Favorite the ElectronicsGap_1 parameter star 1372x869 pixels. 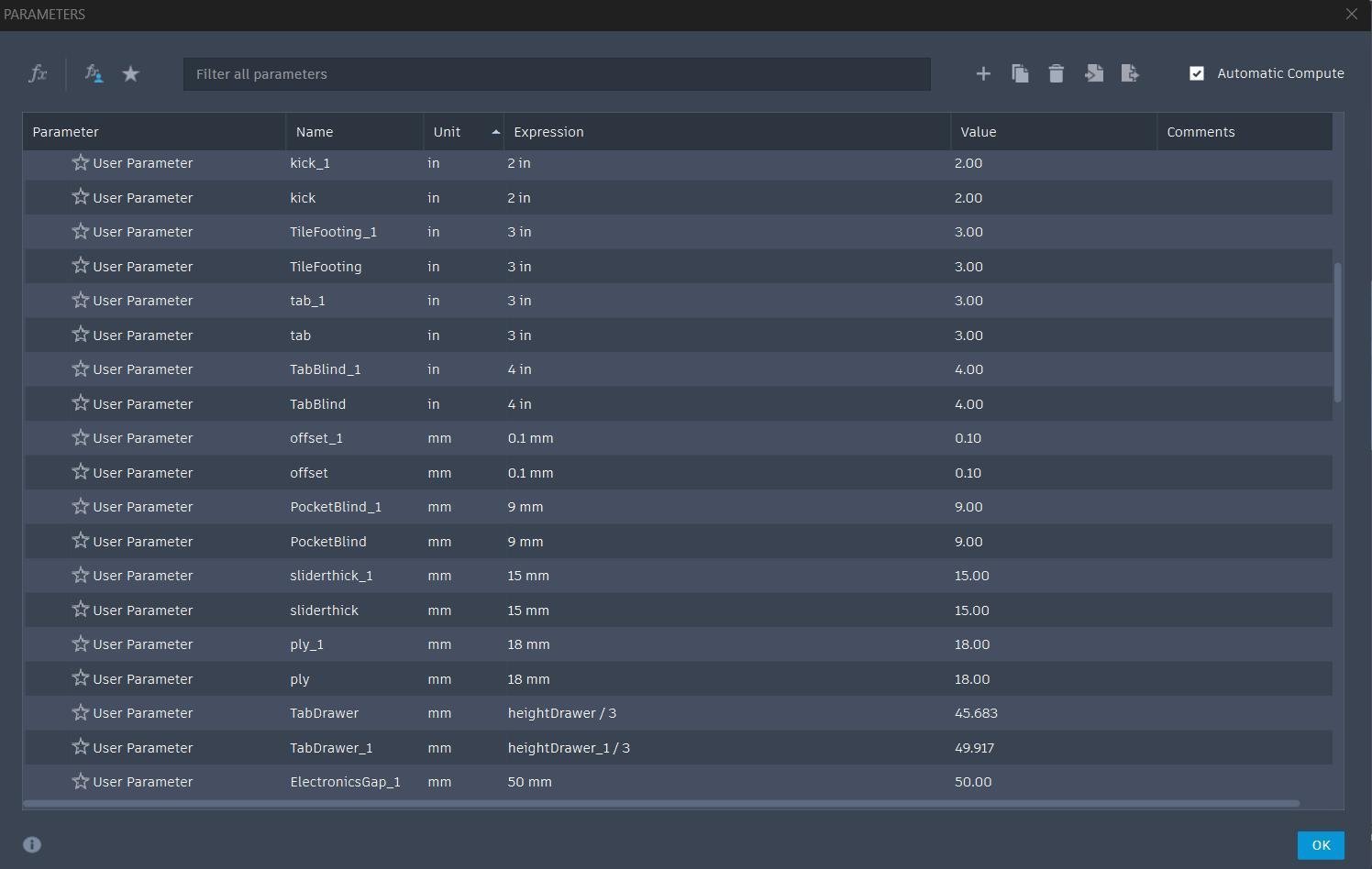tap(81, 781)
